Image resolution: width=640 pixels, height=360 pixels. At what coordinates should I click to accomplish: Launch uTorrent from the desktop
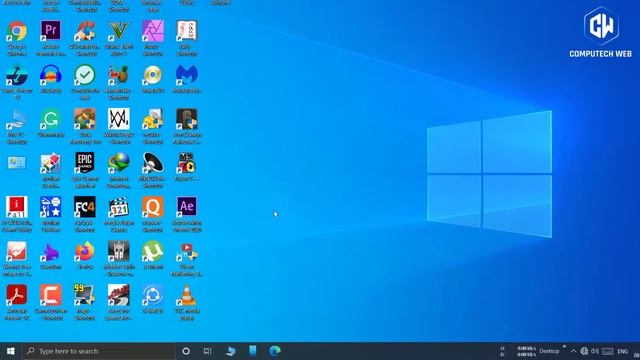click(x=153, y=251)
